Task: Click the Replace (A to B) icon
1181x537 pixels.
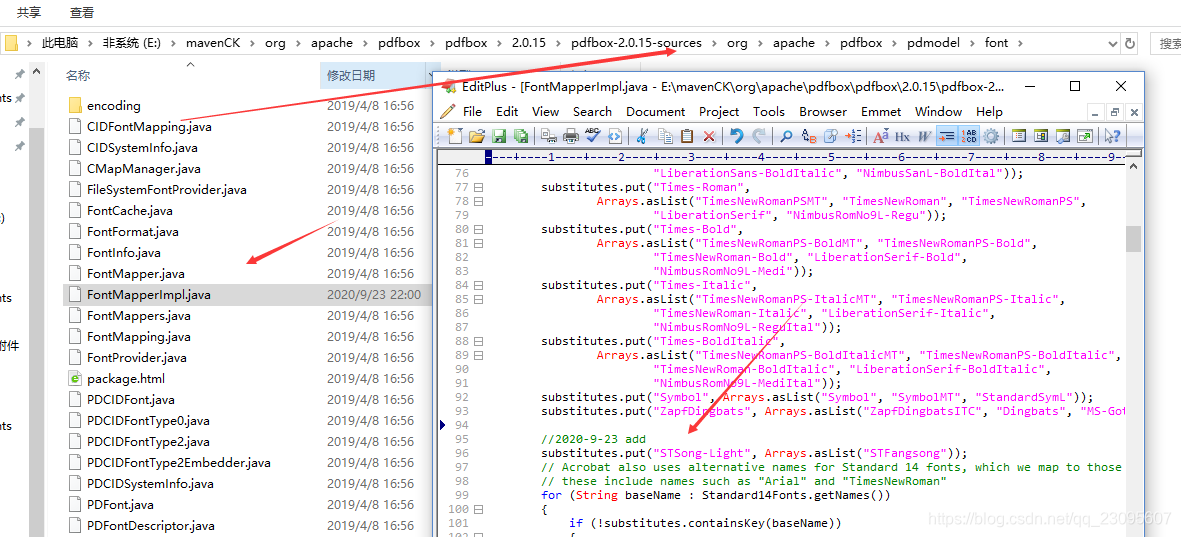Action: (809, 136)
